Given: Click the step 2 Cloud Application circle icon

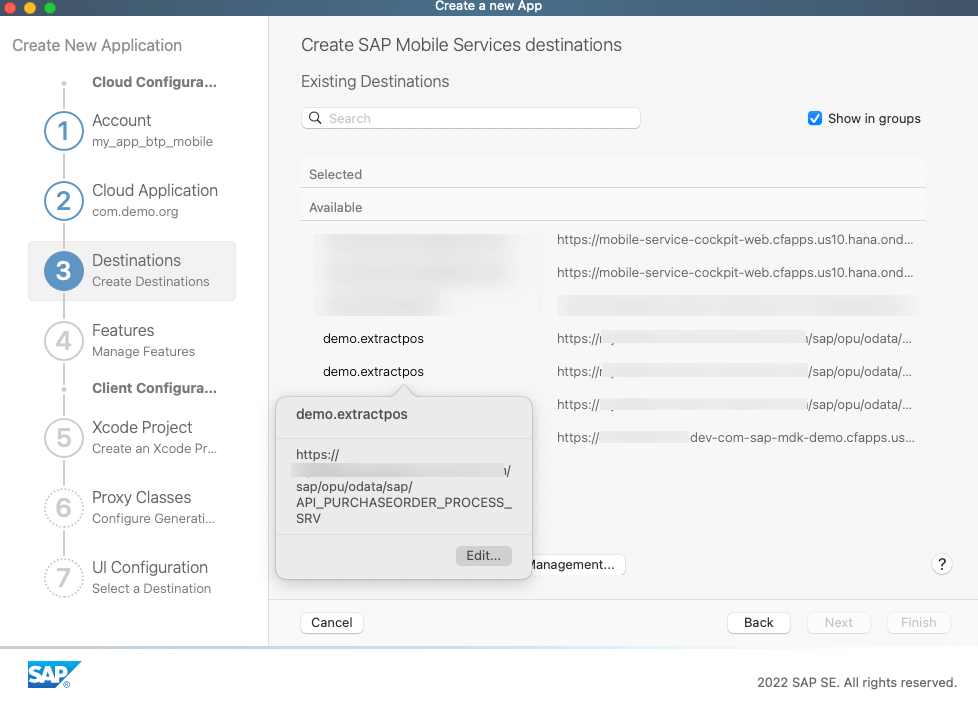Looking at the screenshot, I should click(64, 201).
